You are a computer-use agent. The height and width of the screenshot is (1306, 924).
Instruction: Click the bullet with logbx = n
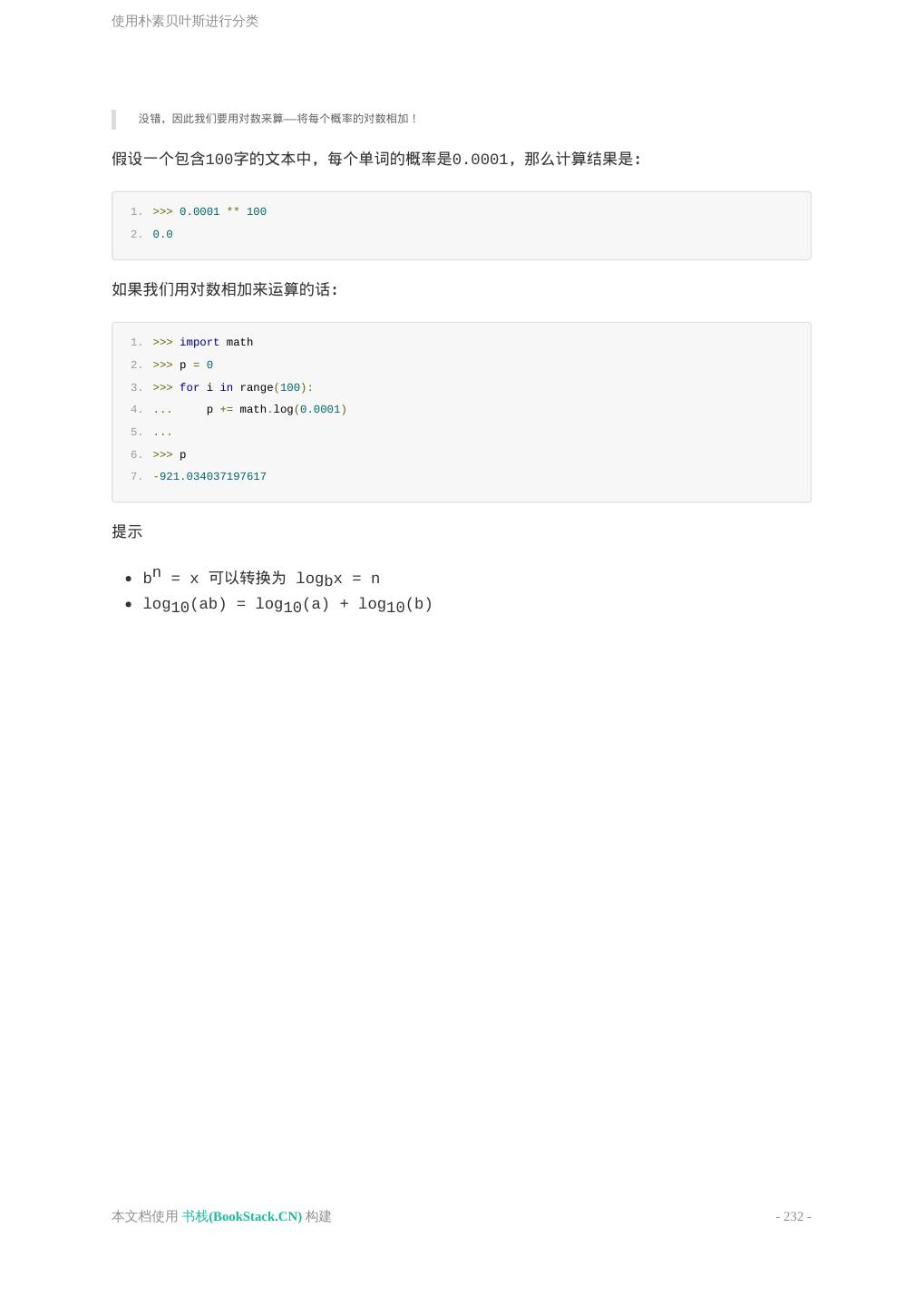pyautogui.click(x=261, y=579)
